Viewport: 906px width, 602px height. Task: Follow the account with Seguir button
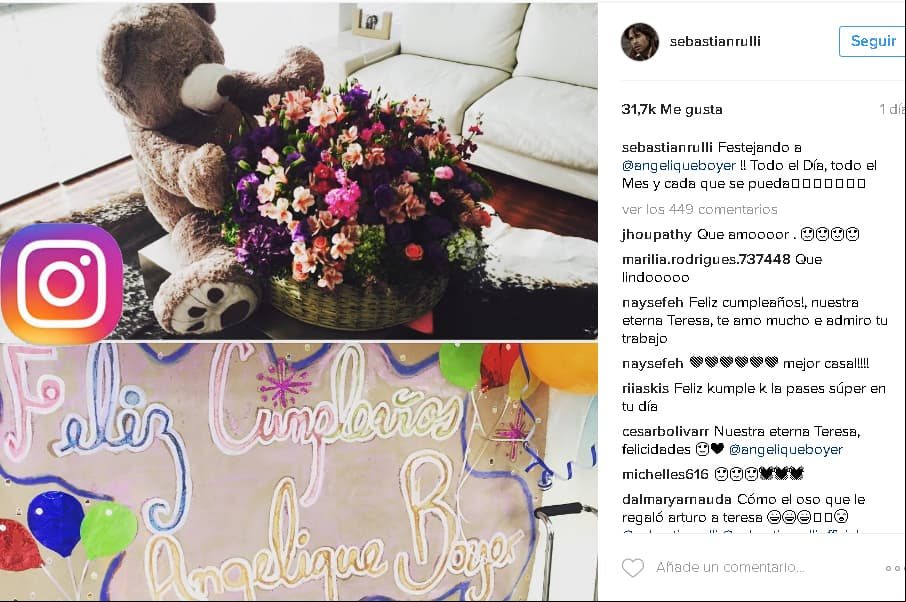pyautogui.click(x=872, y=41)
